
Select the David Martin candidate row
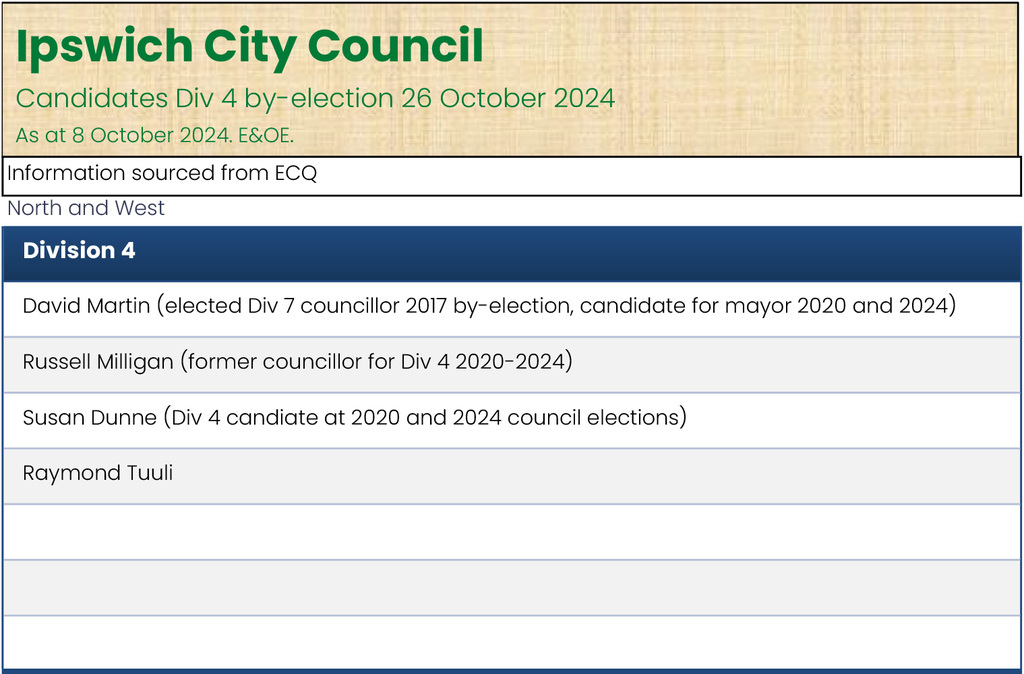click(x=510, y=306)
